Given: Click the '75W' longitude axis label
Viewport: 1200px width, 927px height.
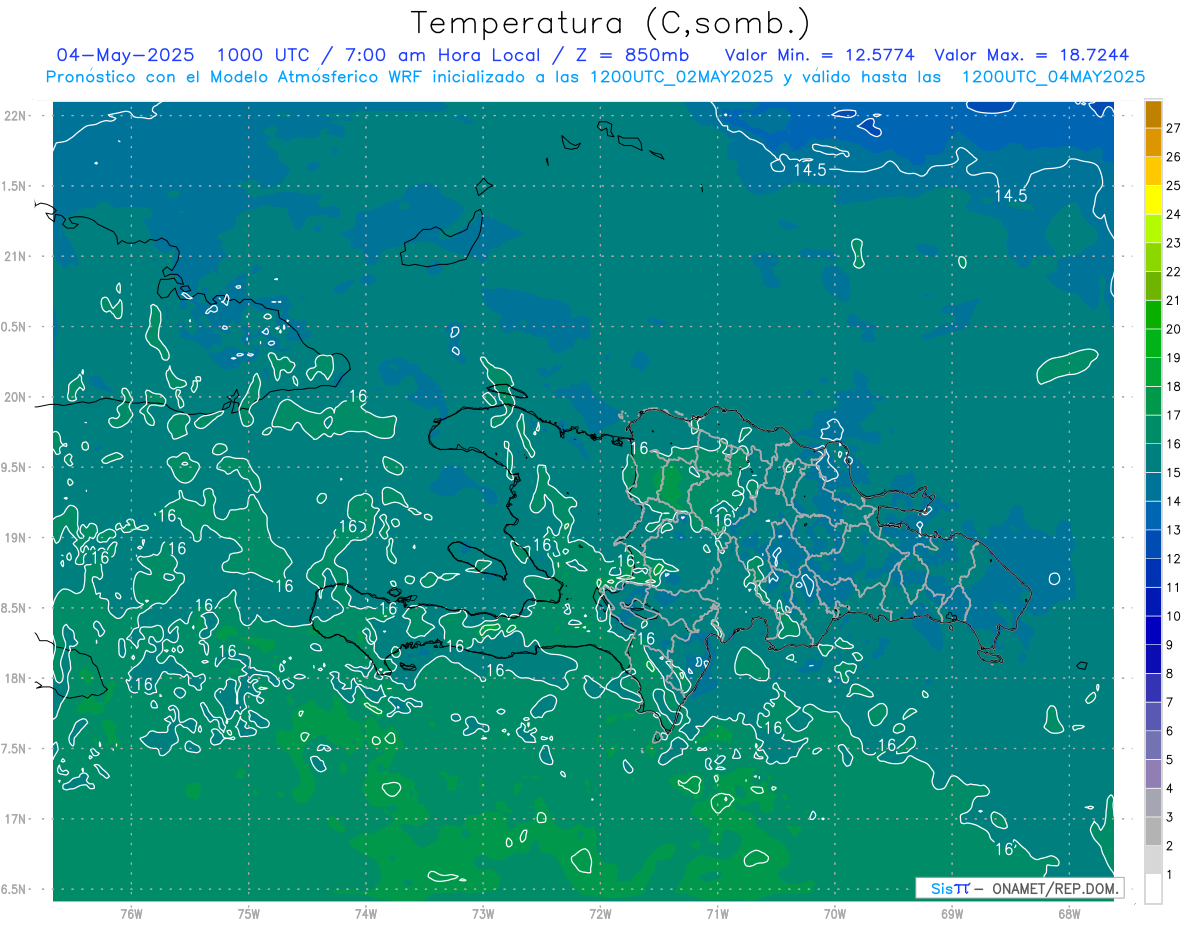Looking at the screenshot, I should (249, 913).
